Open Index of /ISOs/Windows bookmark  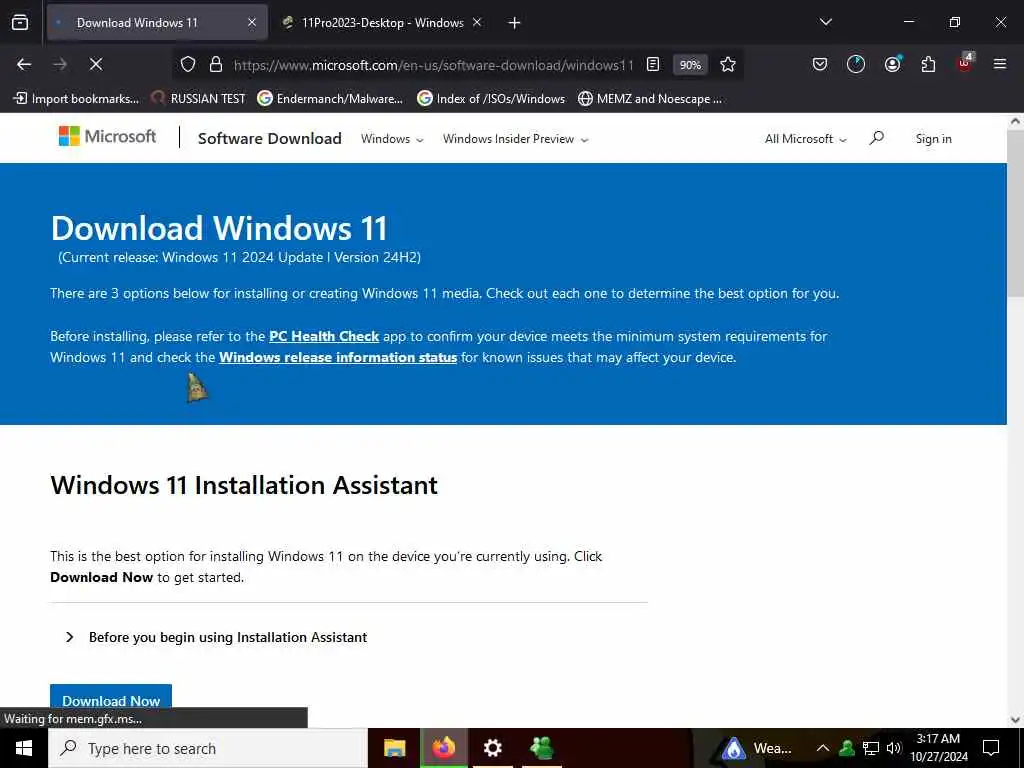491,99
